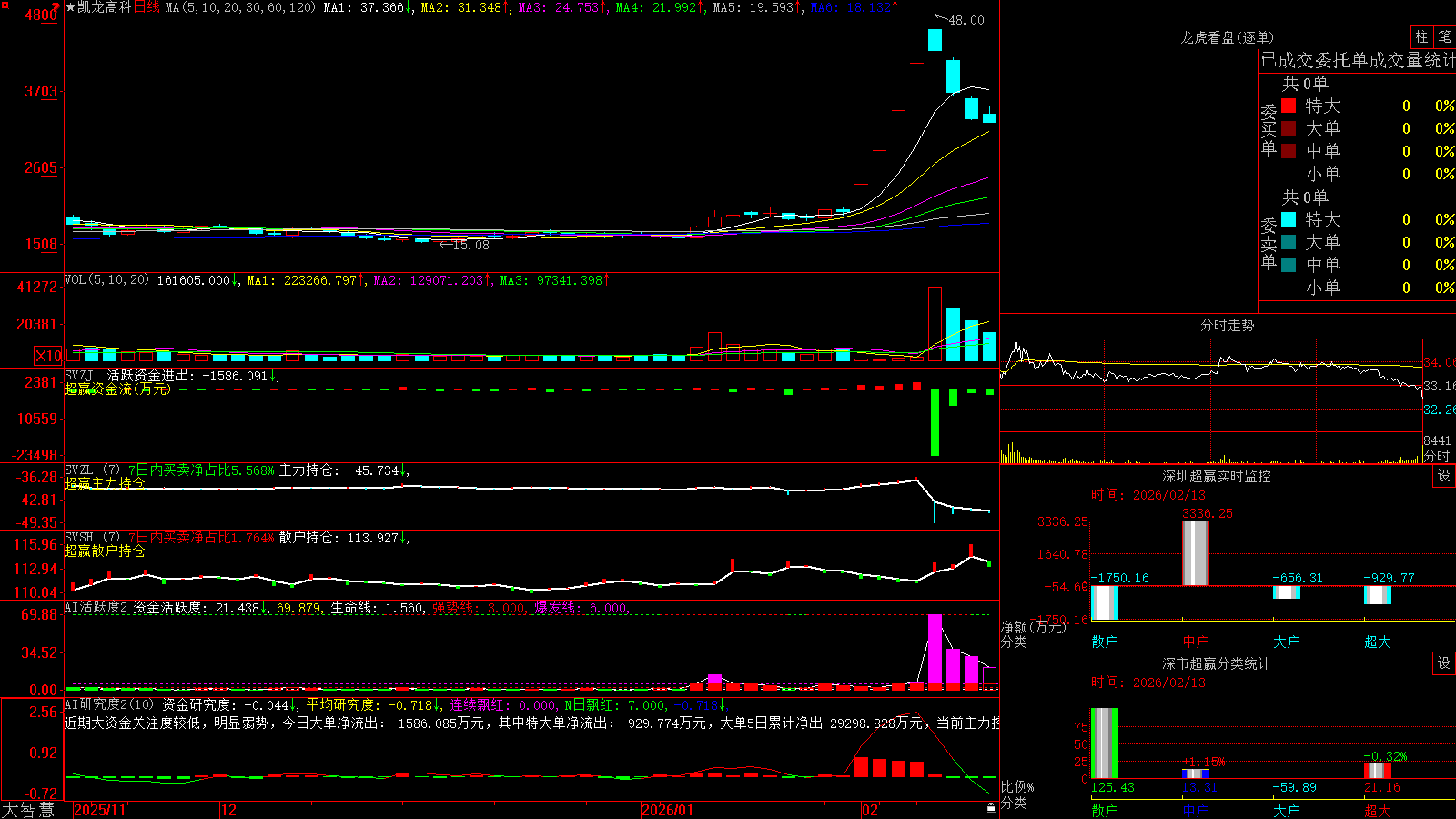Click the 2026/01 date marker on the timeline
Viewport: 1456px width, 819px height.
[667, 810]
